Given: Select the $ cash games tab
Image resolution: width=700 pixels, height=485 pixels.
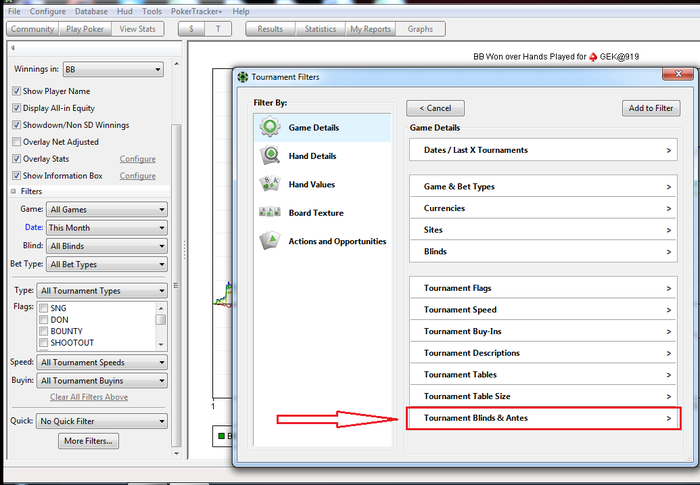Looking at the screenshot, I should point(191,29).
